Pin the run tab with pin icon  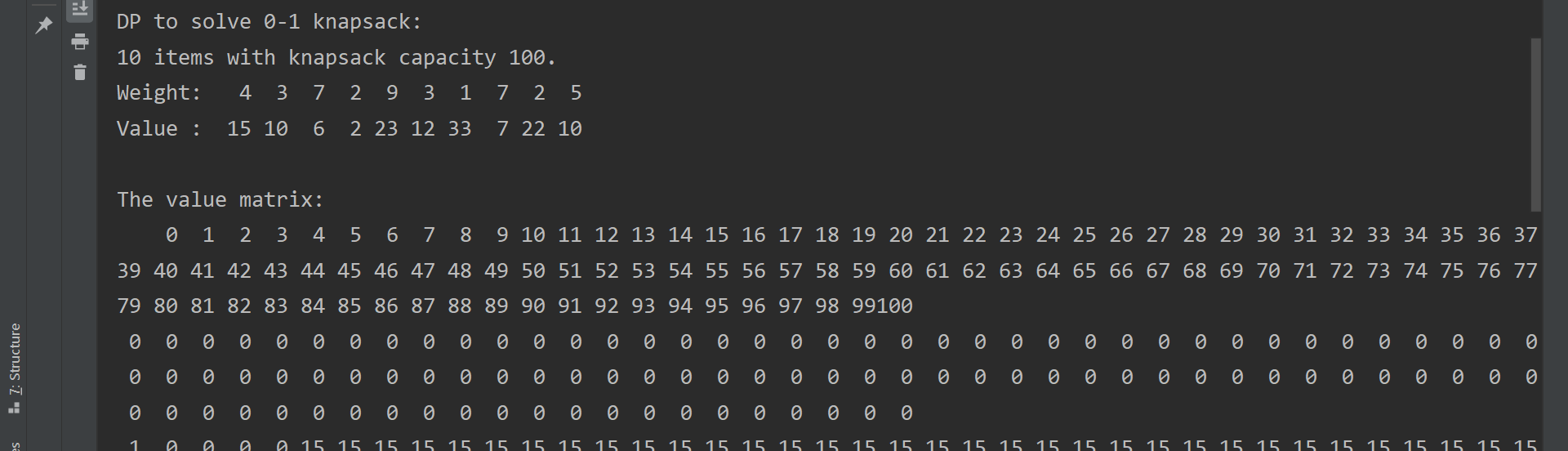(x=44, y=25)
